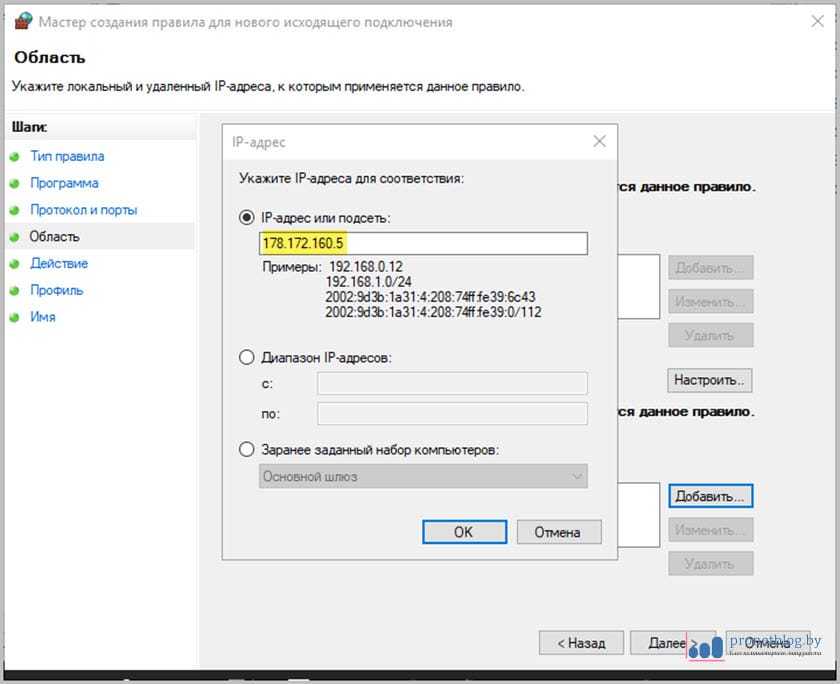Viewport: 840px width, 684px height.
Task: Click the range end 'по:' field
Action: click(452, 414)
